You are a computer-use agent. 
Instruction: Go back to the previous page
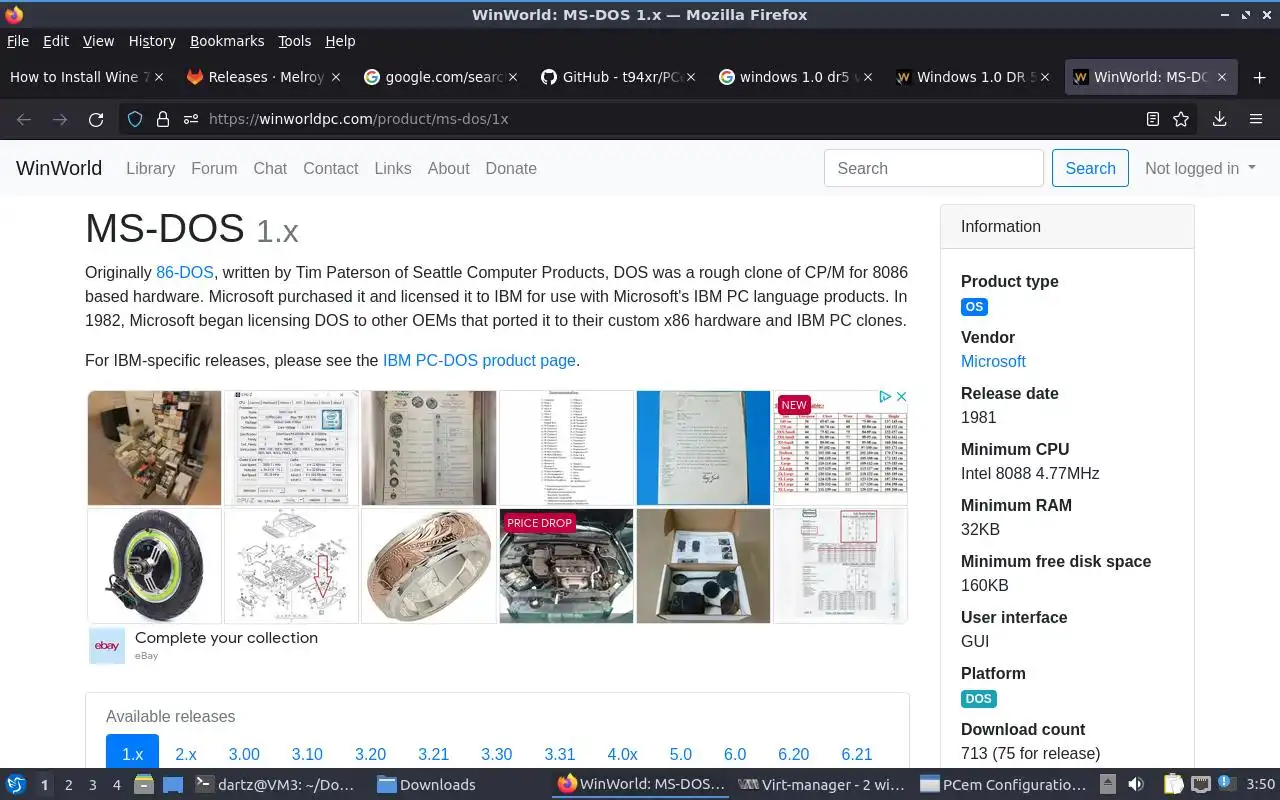[x=24, y=119]
